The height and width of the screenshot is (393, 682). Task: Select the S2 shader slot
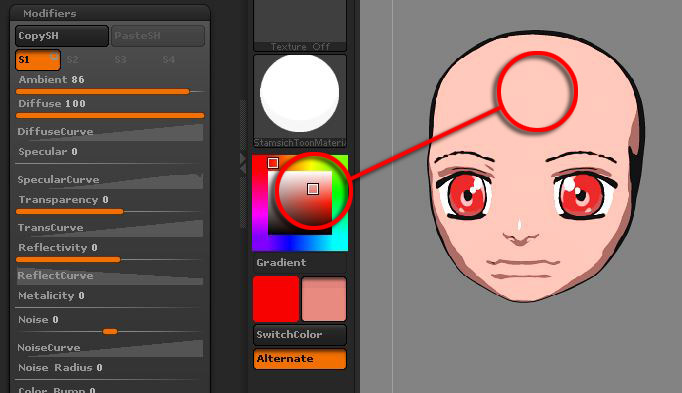(73, 60)
